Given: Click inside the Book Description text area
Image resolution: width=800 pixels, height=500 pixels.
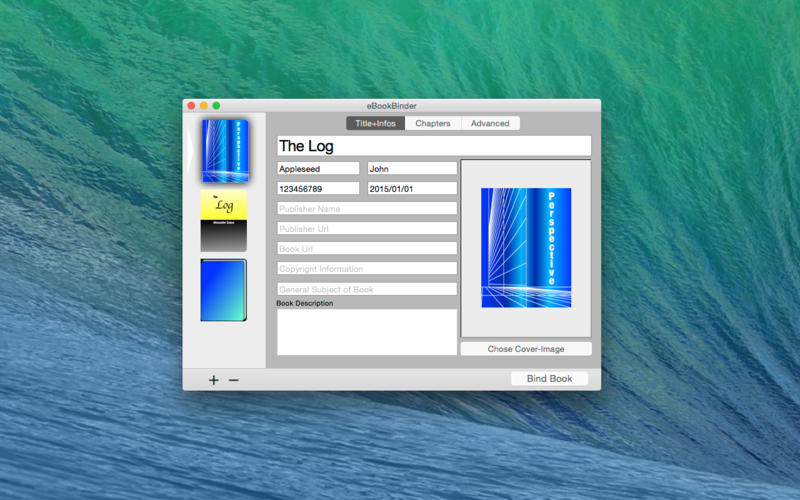Looking at the screenshot, I should pyautogui.click(x=367, y=332).
